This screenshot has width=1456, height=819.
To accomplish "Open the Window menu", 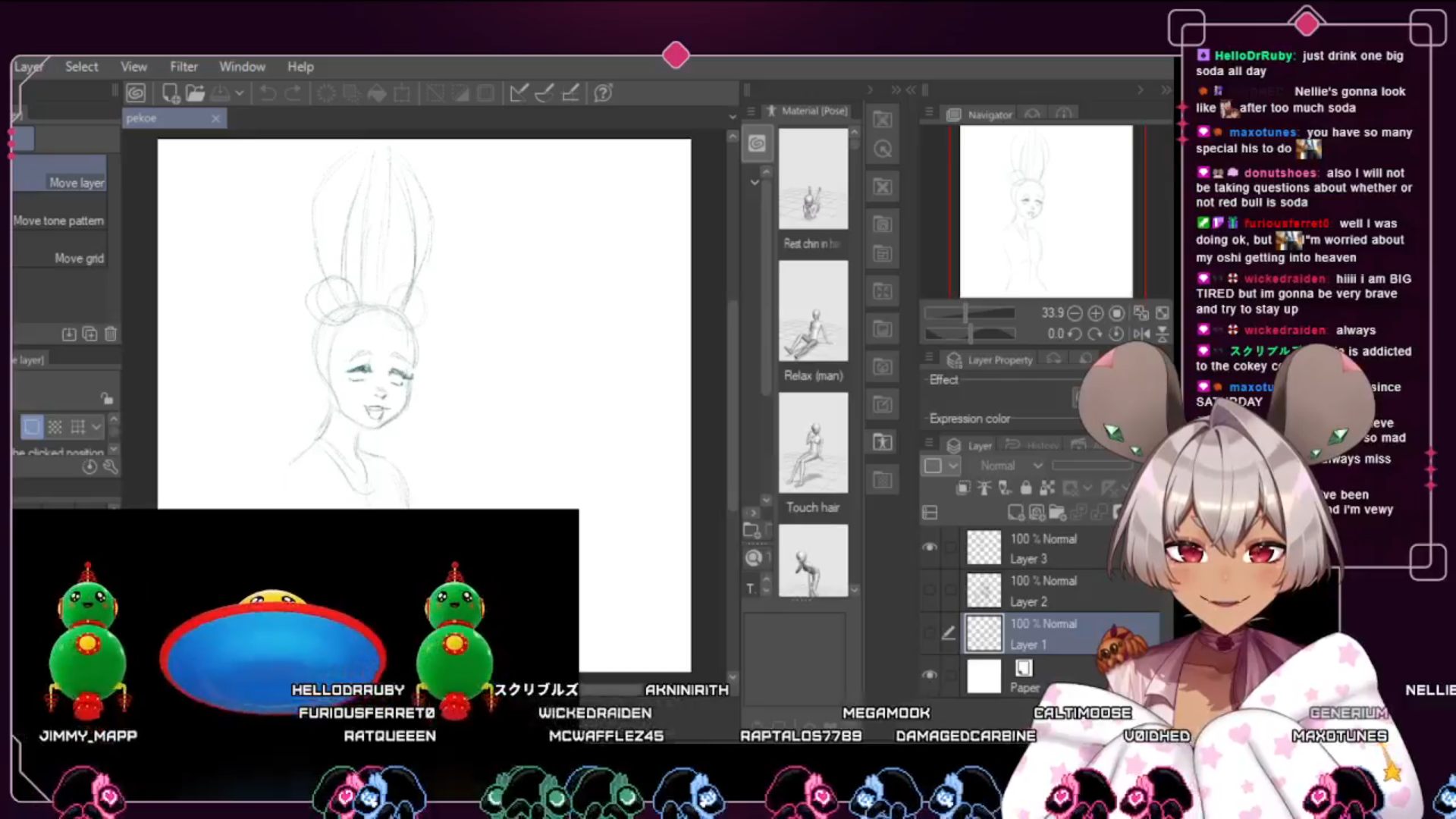I will coord(242,67).
